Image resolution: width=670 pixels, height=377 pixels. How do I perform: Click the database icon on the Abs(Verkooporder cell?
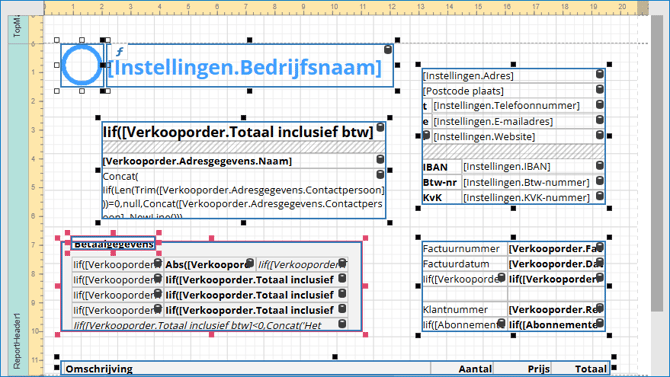250,262
